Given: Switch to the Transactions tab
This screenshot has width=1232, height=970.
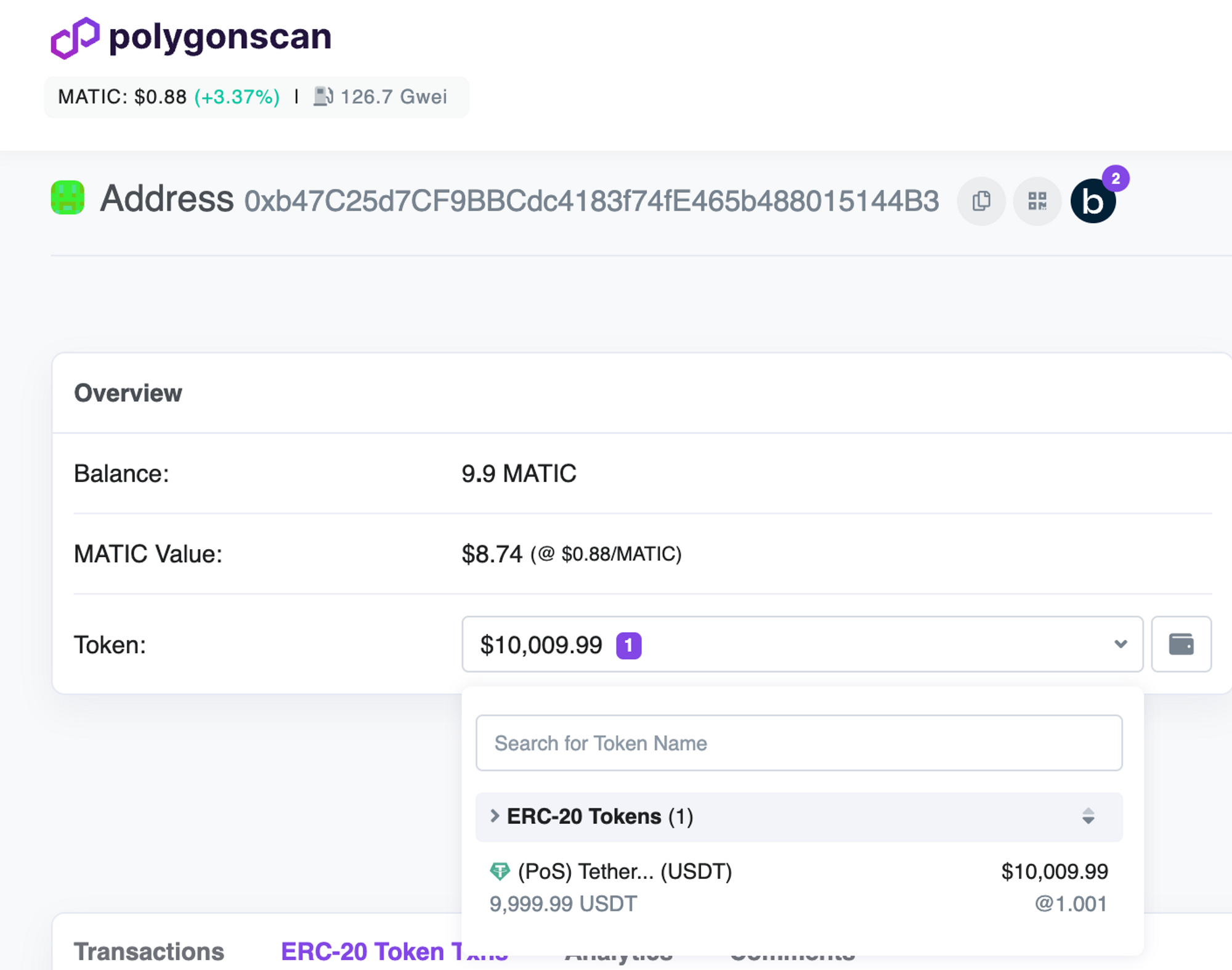Looking at the screenshot, I should click(149, 951).
